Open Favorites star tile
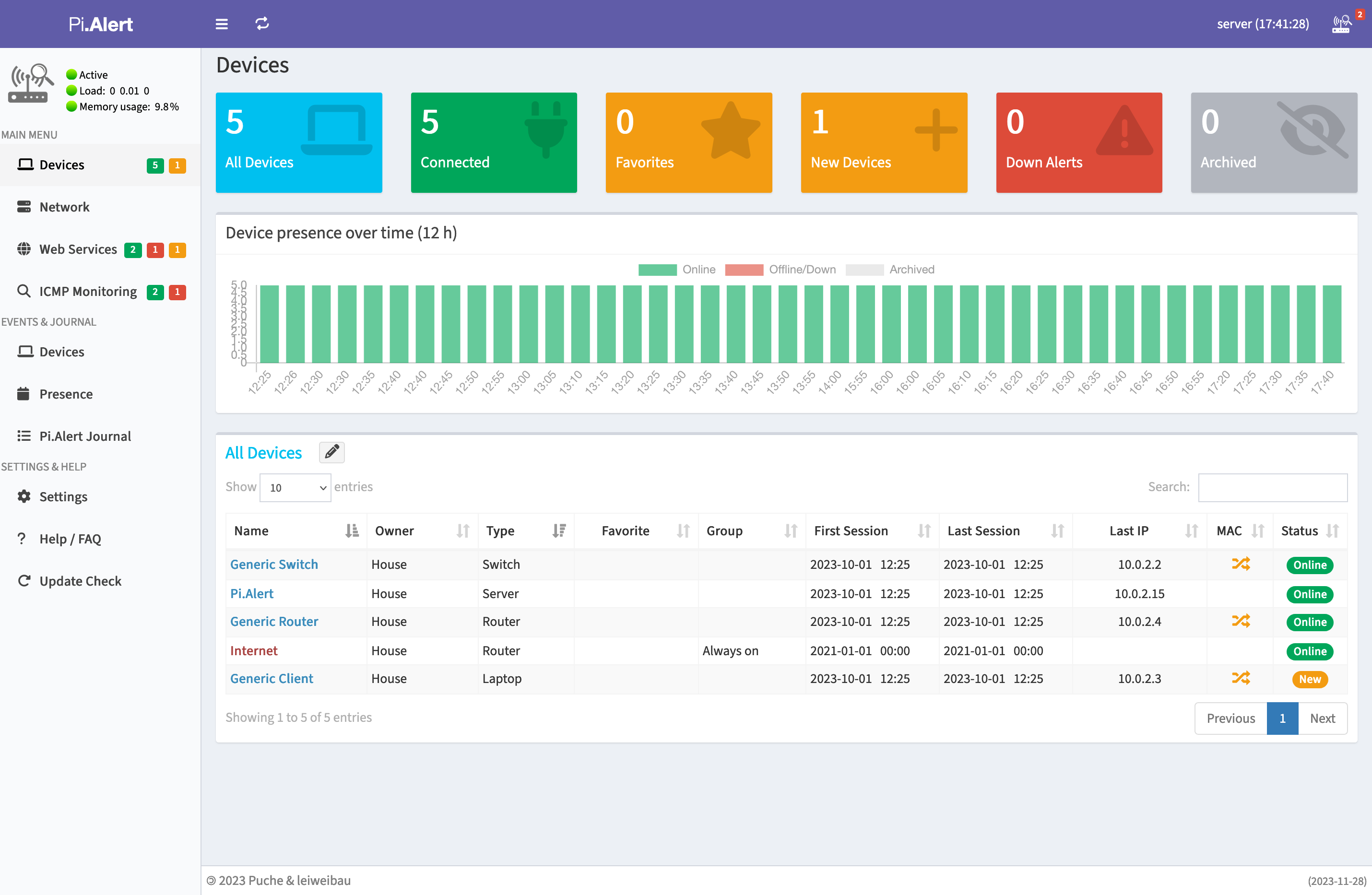1372x895 pixels. point(688,142)
